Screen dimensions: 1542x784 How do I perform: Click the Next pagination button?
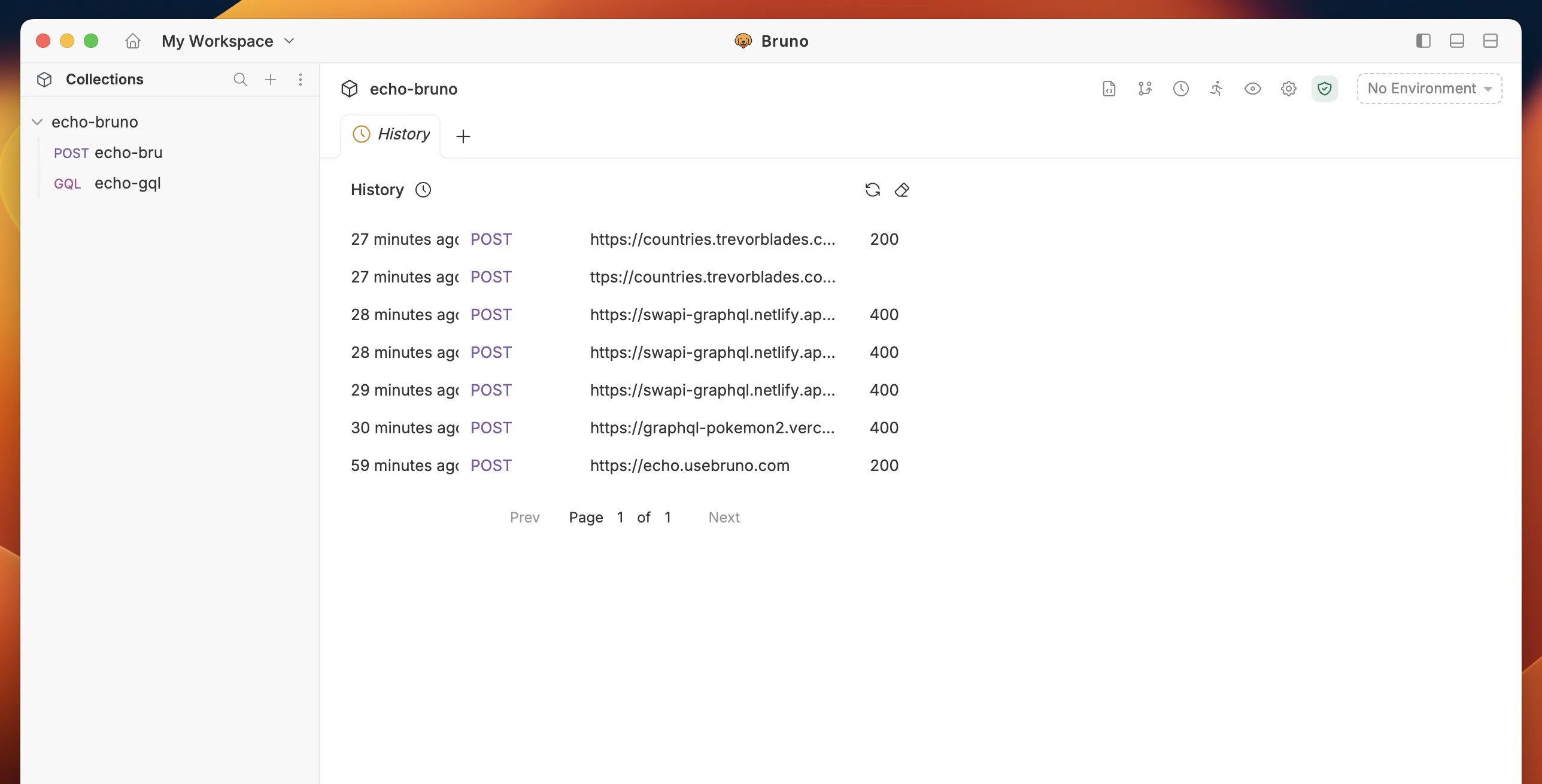pyautogui.click(x=724, y=517)
